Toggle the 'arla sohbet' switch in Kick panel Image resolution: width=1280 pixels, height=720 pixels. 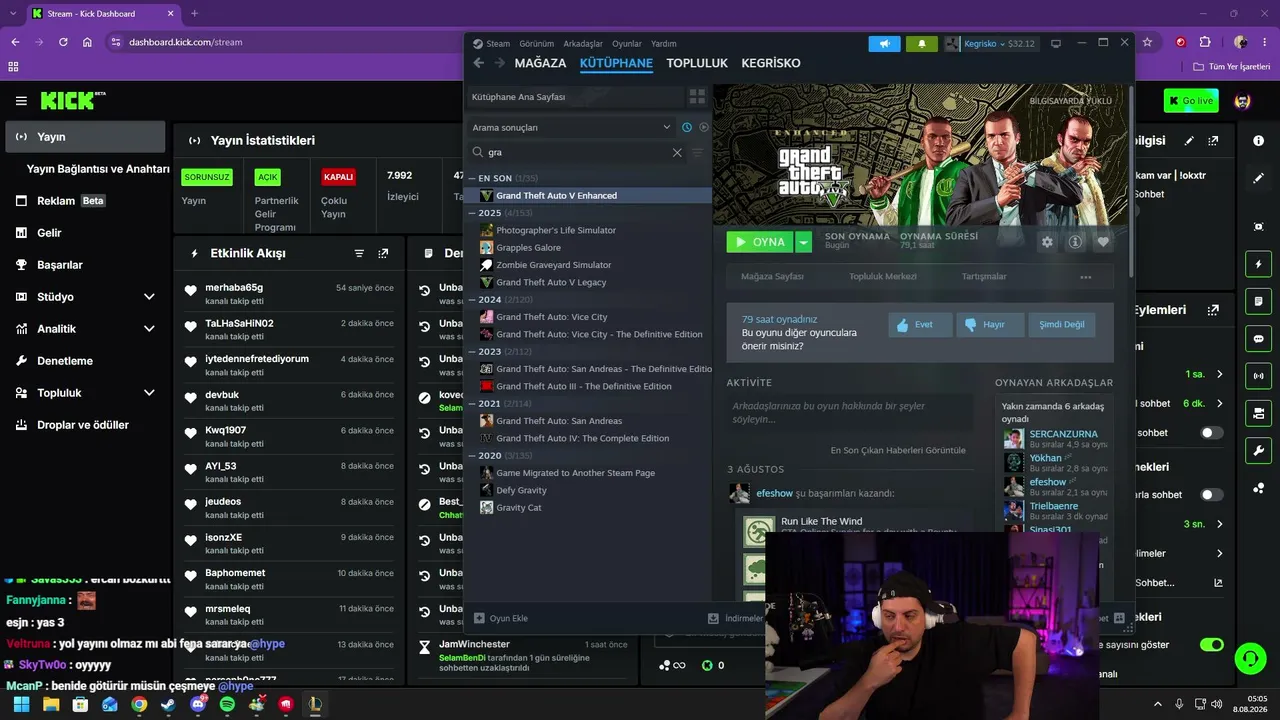click(1212, 495)
